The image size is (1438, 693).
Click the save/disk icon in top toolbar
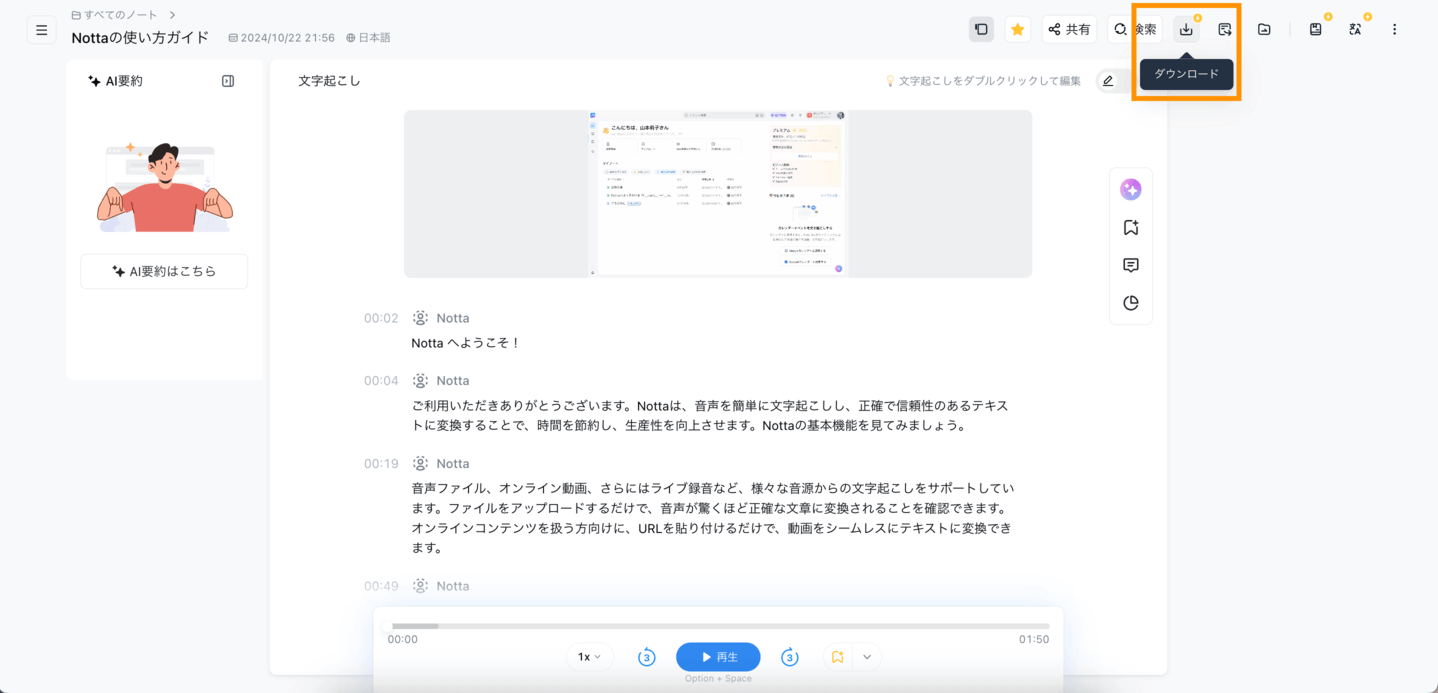click(x=1316, y=30)
